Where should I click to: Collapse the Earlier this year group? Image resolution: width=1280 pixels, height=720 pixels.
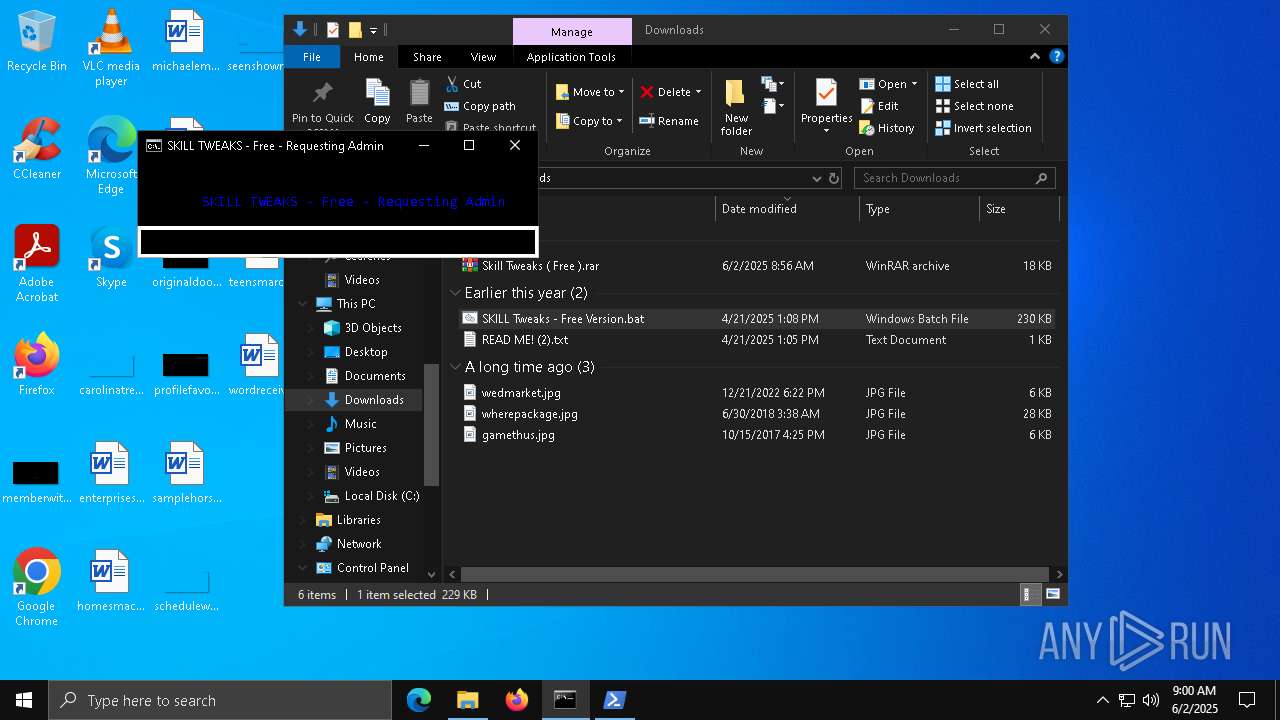pyautogui.click(x=455, y=293)
